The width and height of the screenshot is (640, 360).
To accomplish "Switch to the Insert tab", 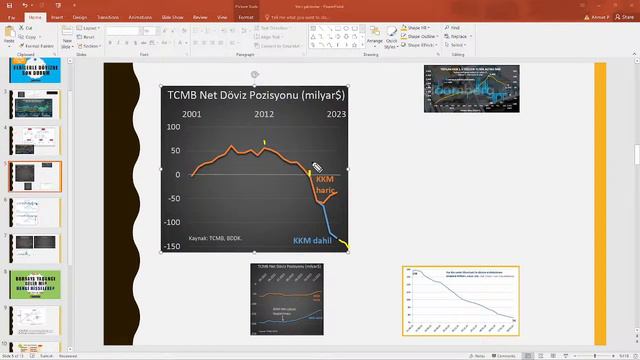I will tap(57, 17).
